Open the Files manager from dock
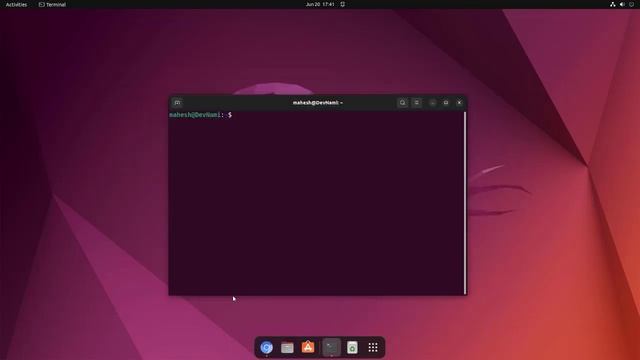Viewport: 640px width, 360px height. coord(287,347)
